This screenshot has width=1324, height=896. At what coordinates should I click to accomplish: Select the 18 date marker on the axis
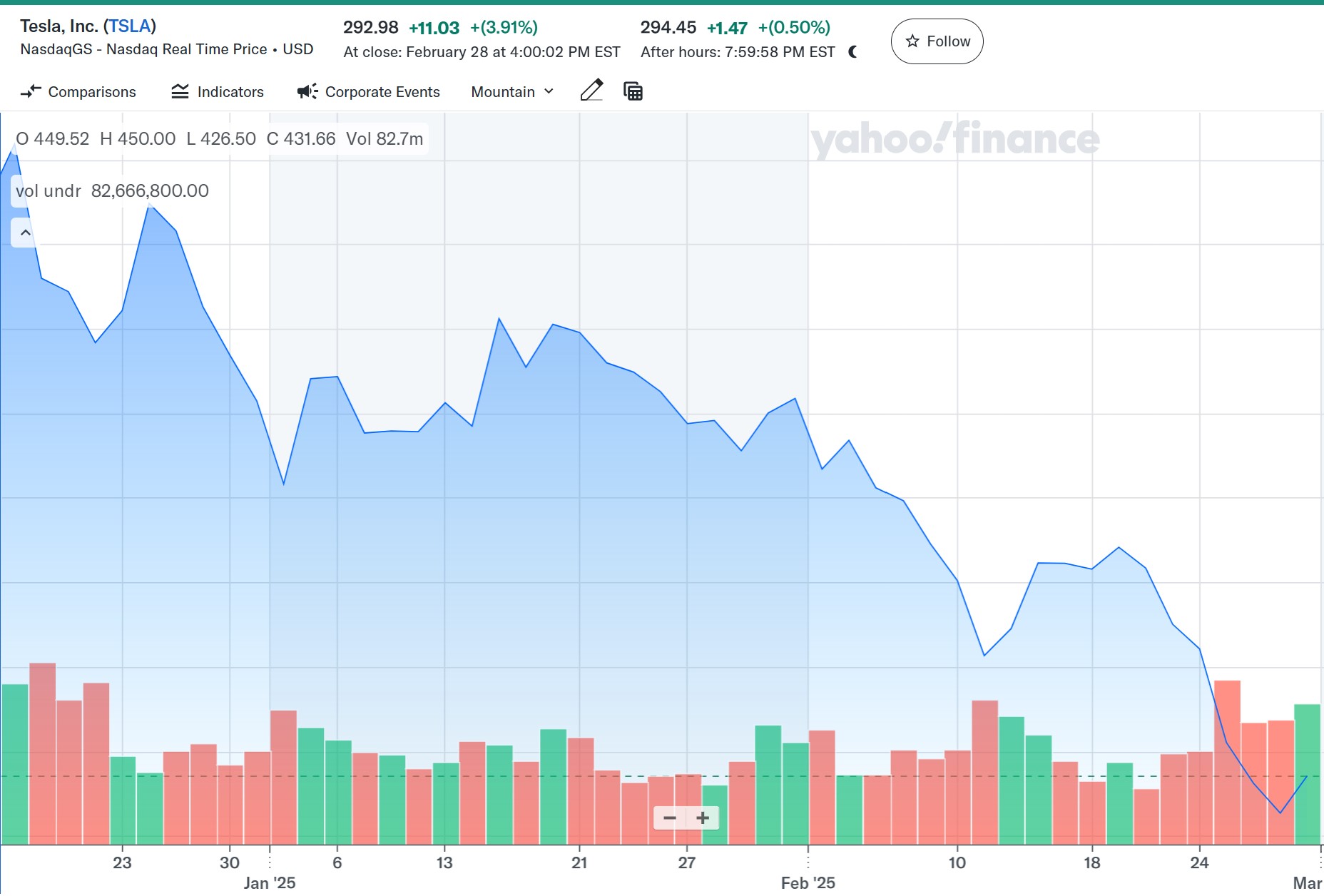1091,862
